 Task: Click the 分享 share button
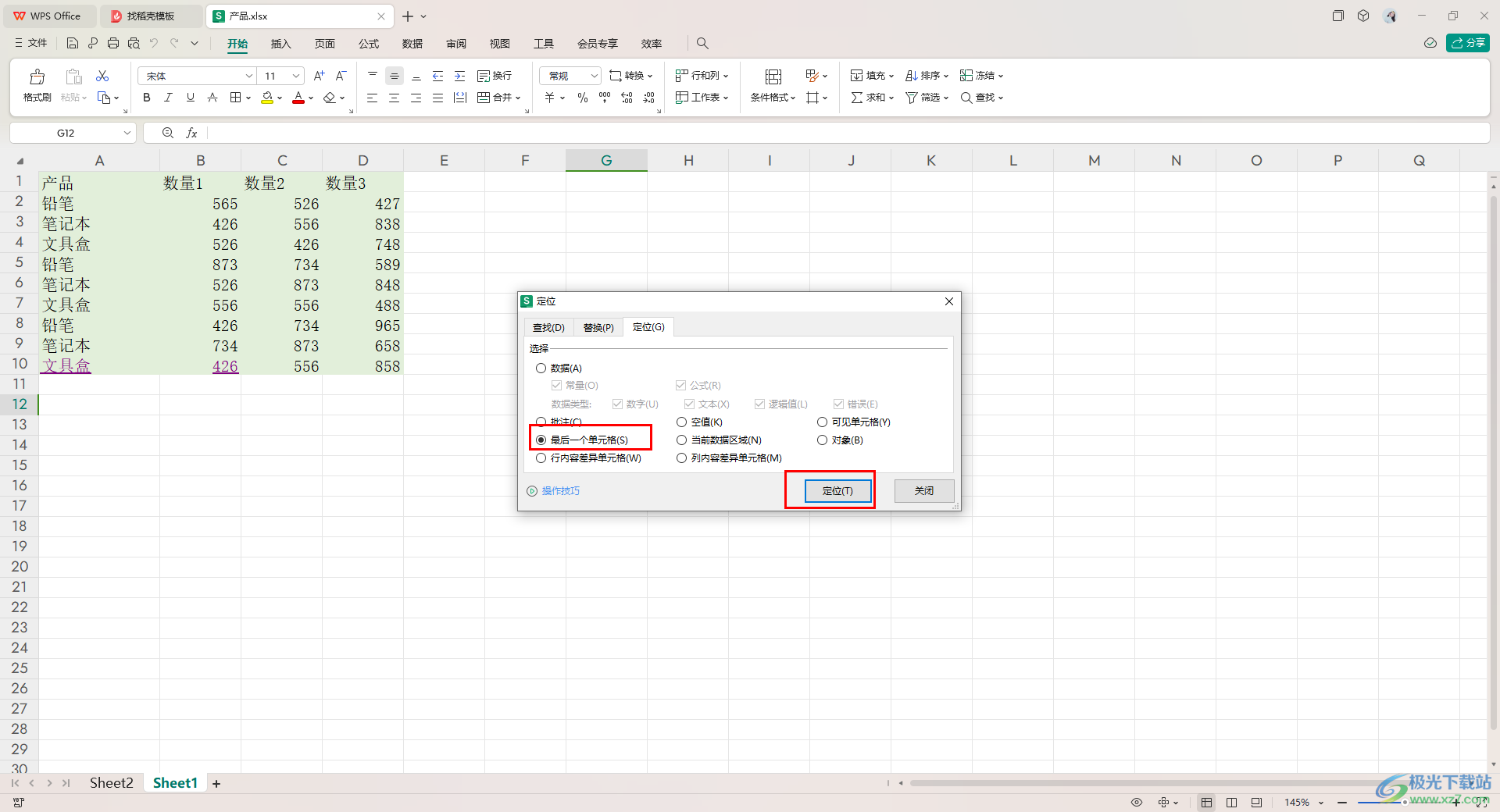point(1467,43)
